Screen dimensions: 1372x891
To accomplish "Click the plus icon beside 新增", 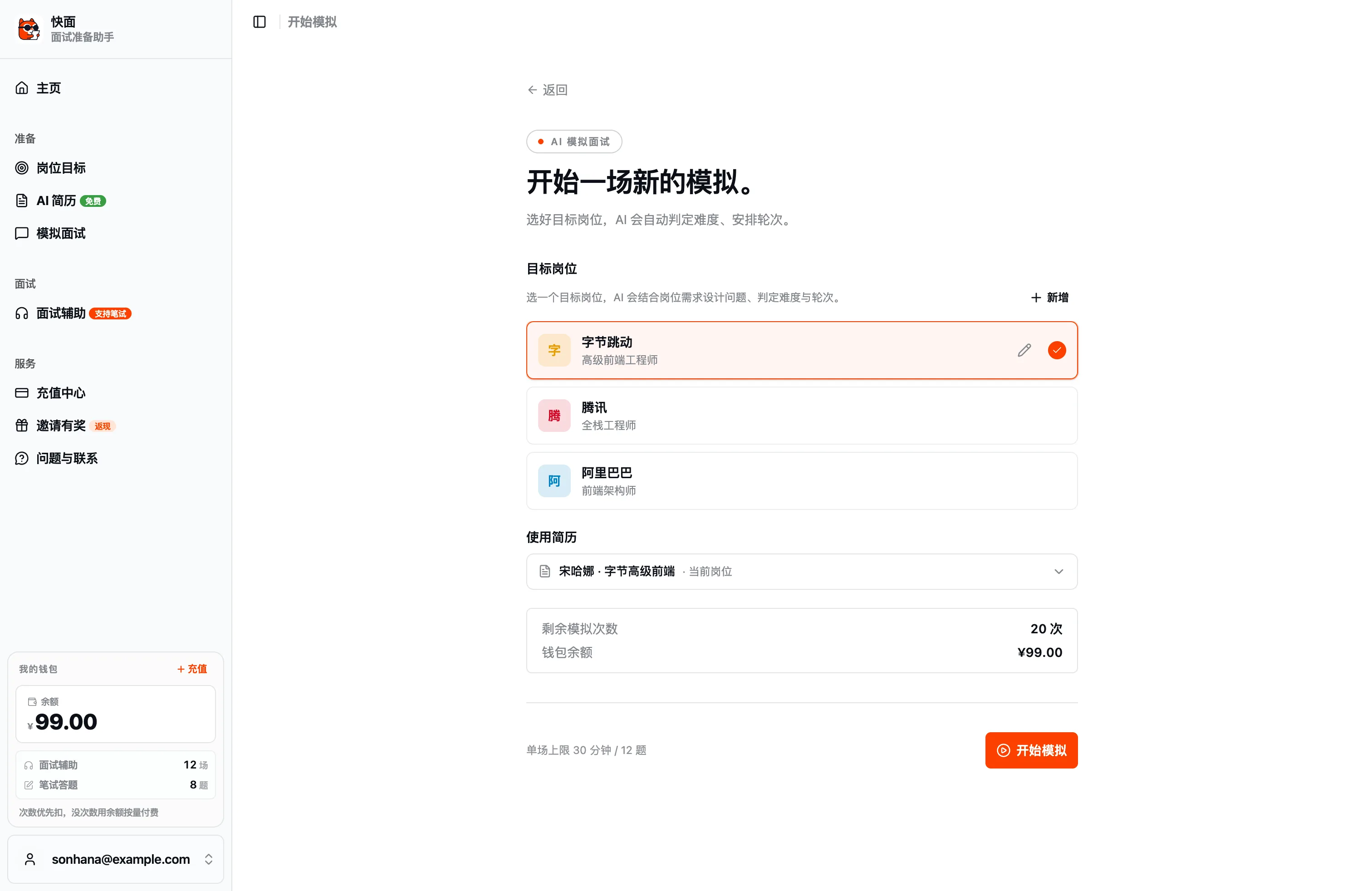I will pos(1036,298).
